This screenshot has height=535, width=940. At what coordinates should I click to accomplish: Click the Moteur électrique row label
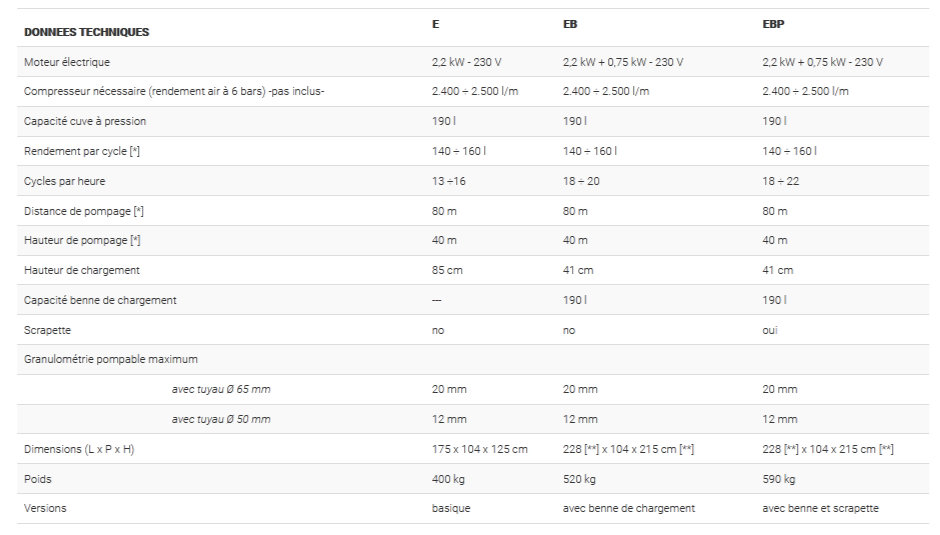coord(67,62)
